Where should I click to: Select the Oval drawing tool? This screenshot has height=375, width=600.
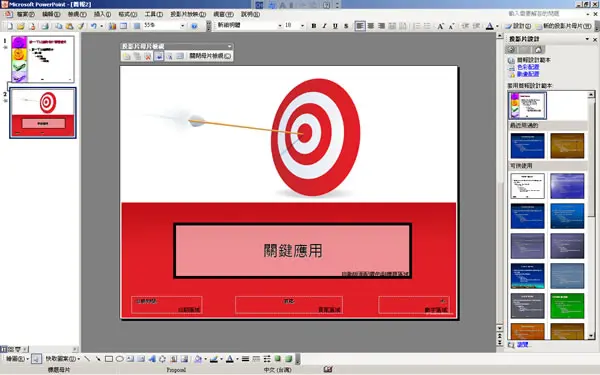tap(119, 359)
